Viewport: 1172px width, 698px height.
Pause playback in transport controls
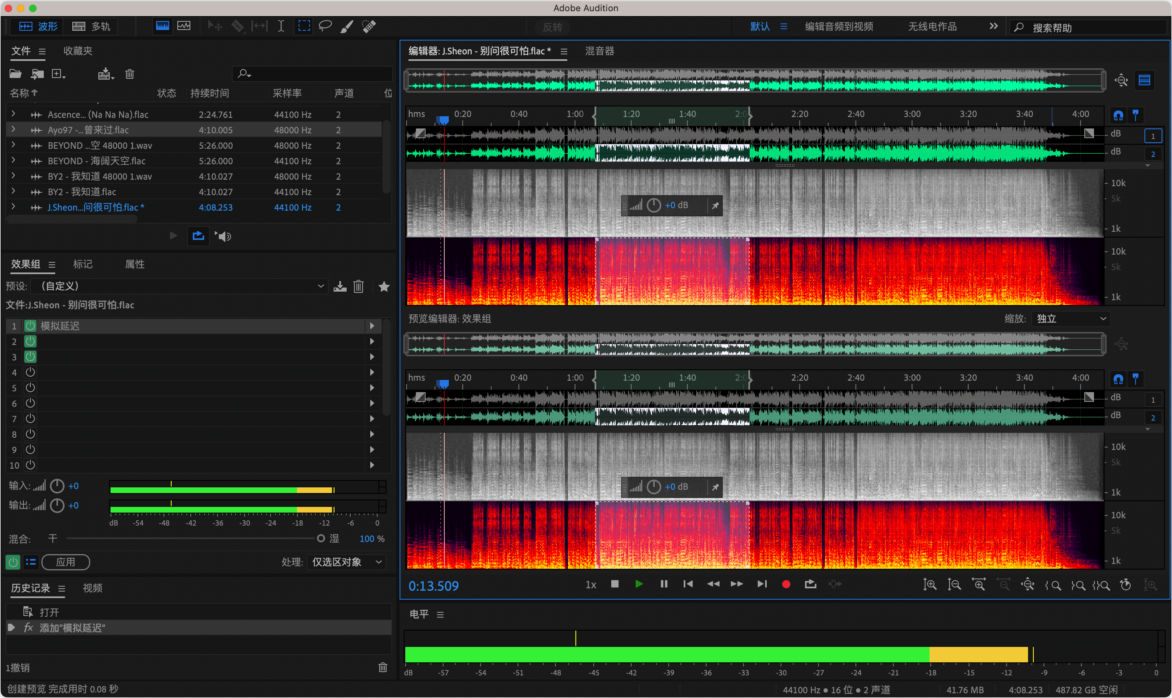664,584
